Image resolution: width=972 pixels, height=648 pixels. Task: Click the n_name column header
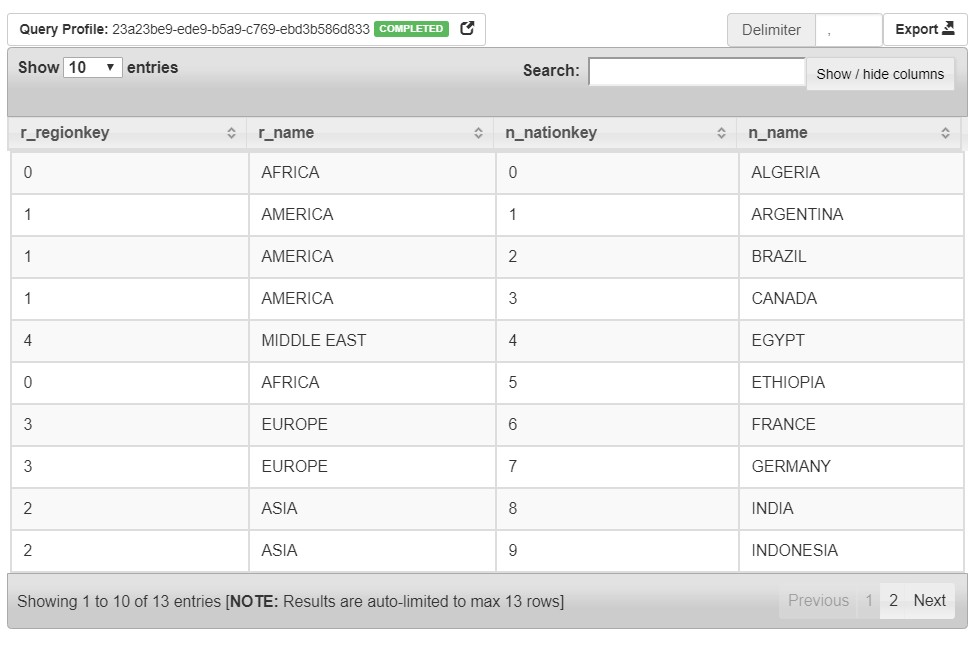pos(849,133)
